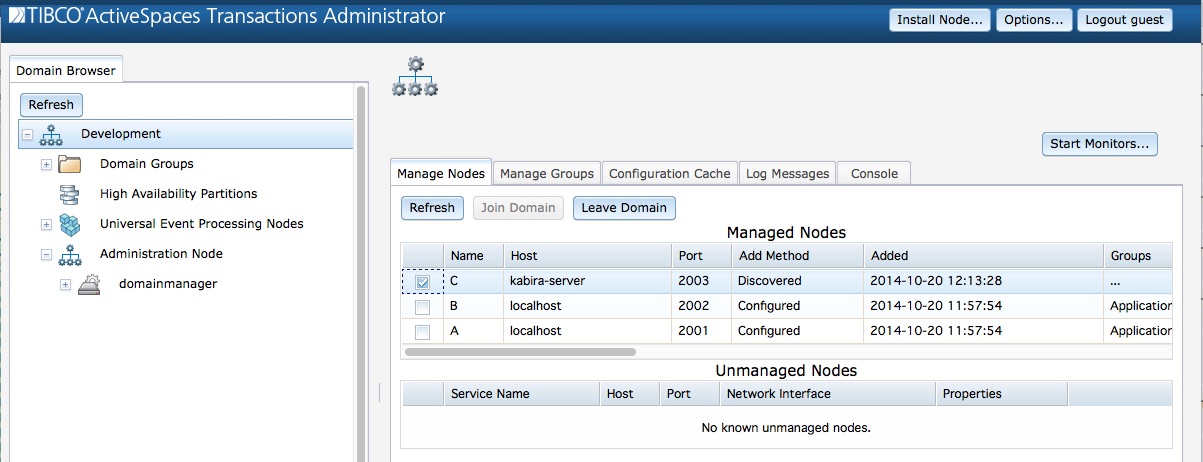The height and width of the screenshot is (462, 1203).
Task: Select the domainmanager tree item label
Action: (x=167, y=284)
